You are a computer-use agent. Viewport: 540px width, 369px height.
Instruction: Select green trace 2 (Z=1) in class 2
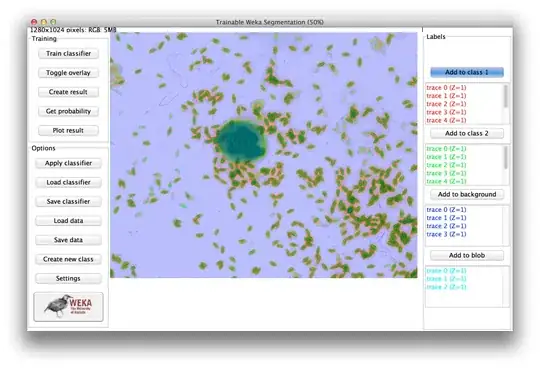pos(446,165)
